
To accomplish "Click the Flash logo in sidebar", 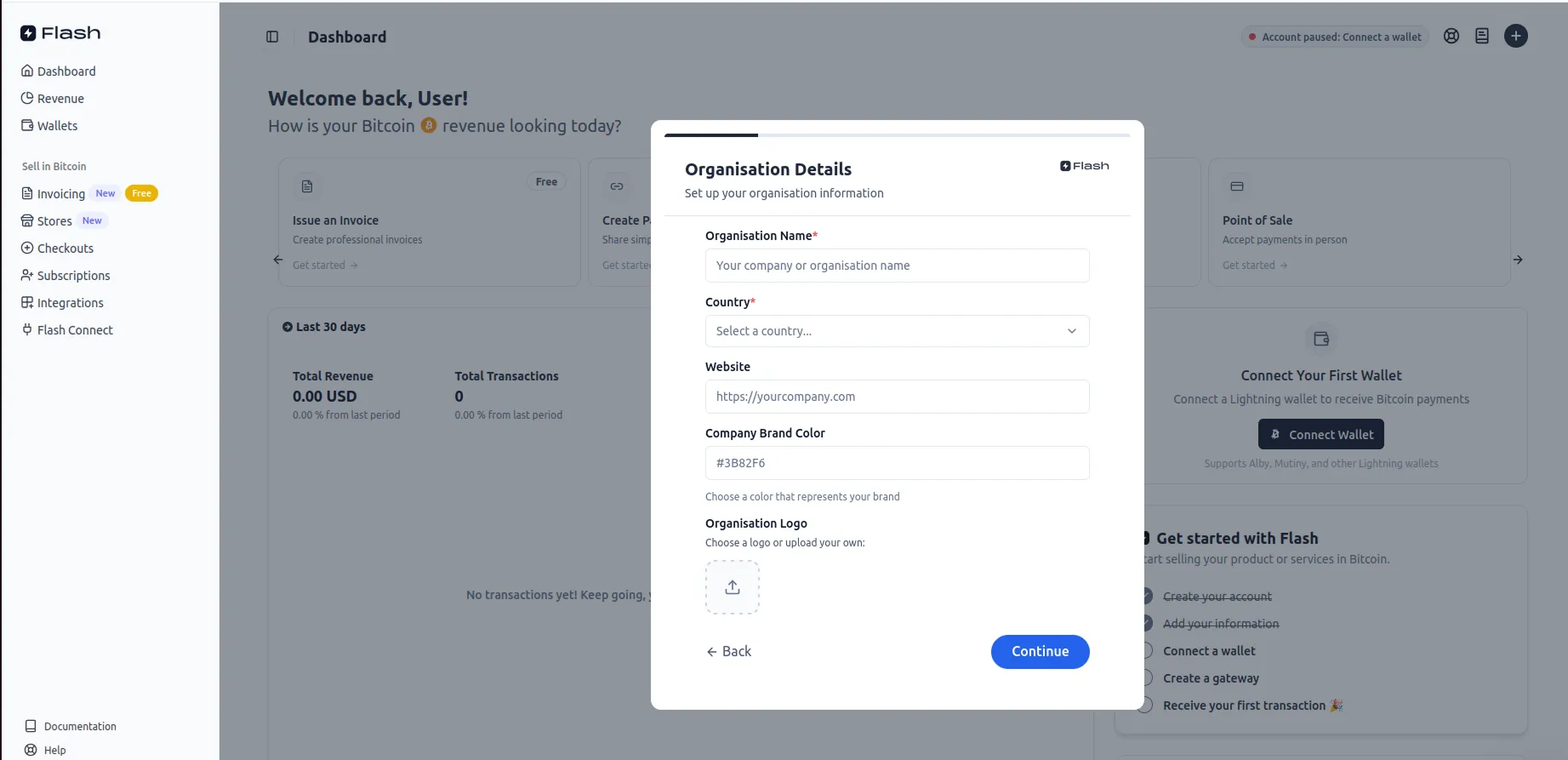I will click(60, 33).
